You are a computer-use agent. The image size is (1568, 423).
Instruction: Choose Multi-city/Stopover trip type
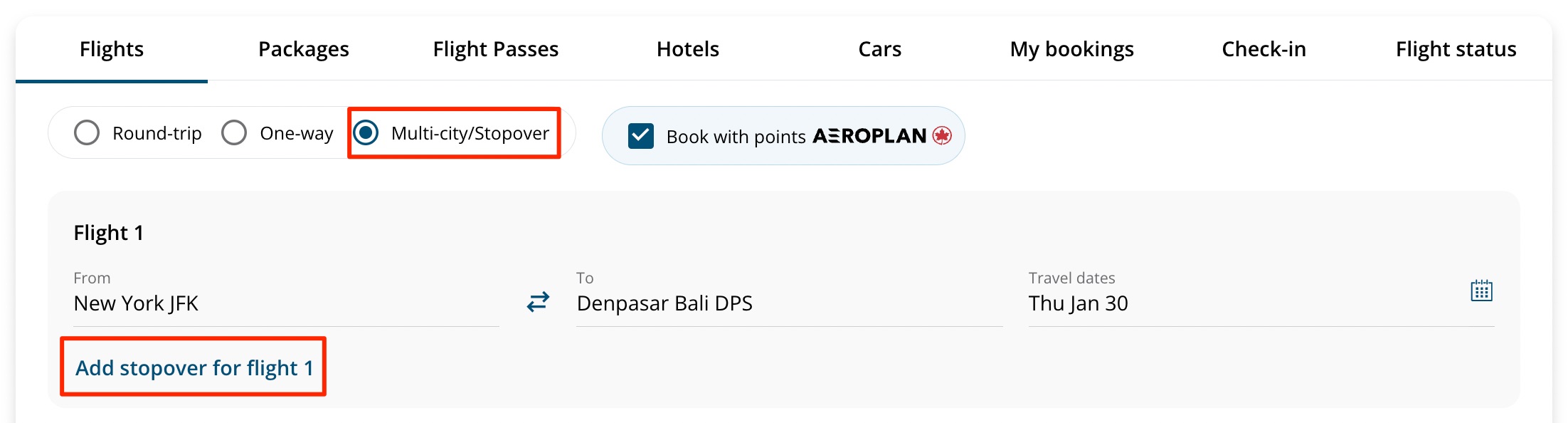(x=367, y=132)
